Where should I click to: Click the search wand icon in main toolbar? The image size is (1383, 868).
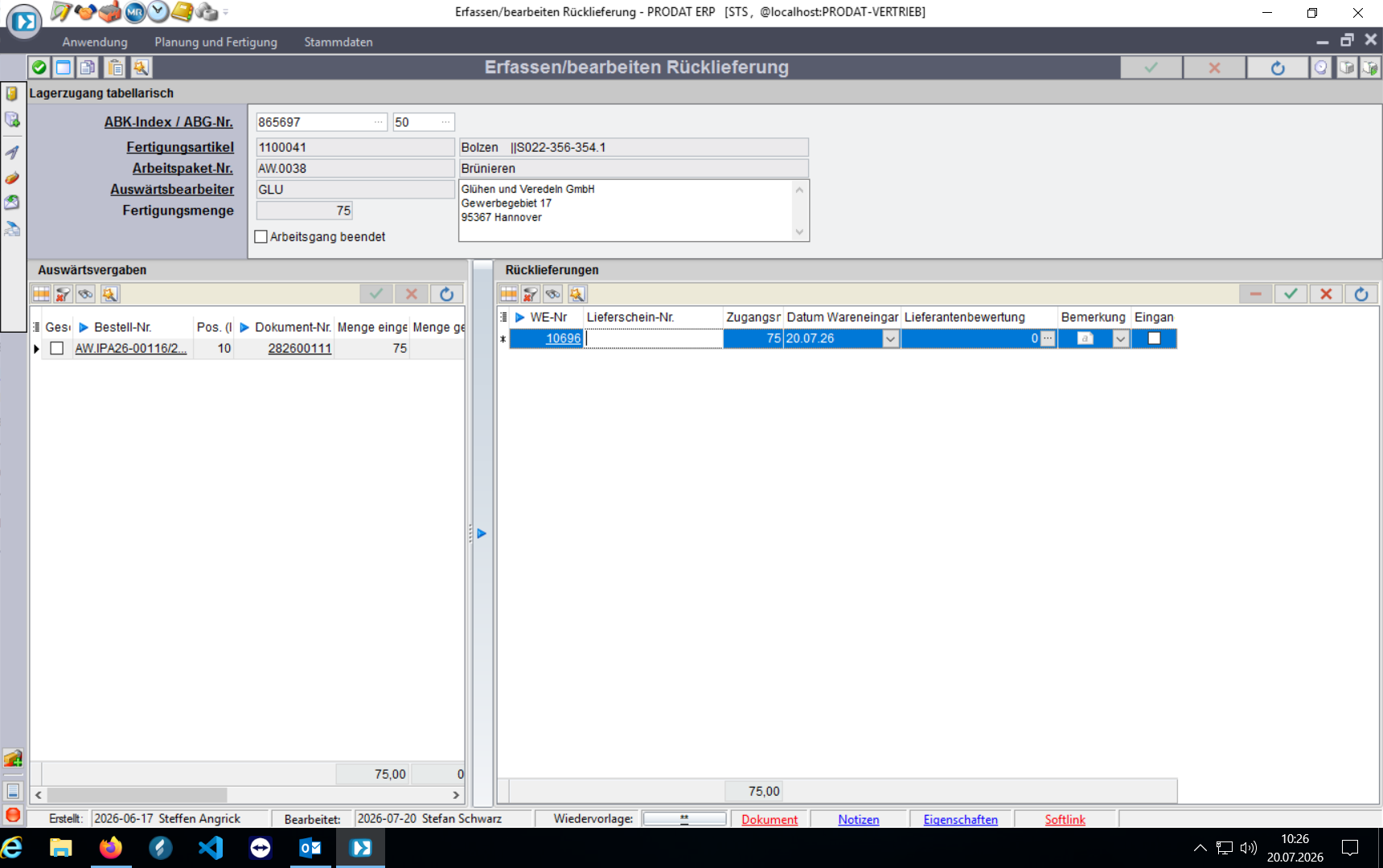(x=141, y=68)
